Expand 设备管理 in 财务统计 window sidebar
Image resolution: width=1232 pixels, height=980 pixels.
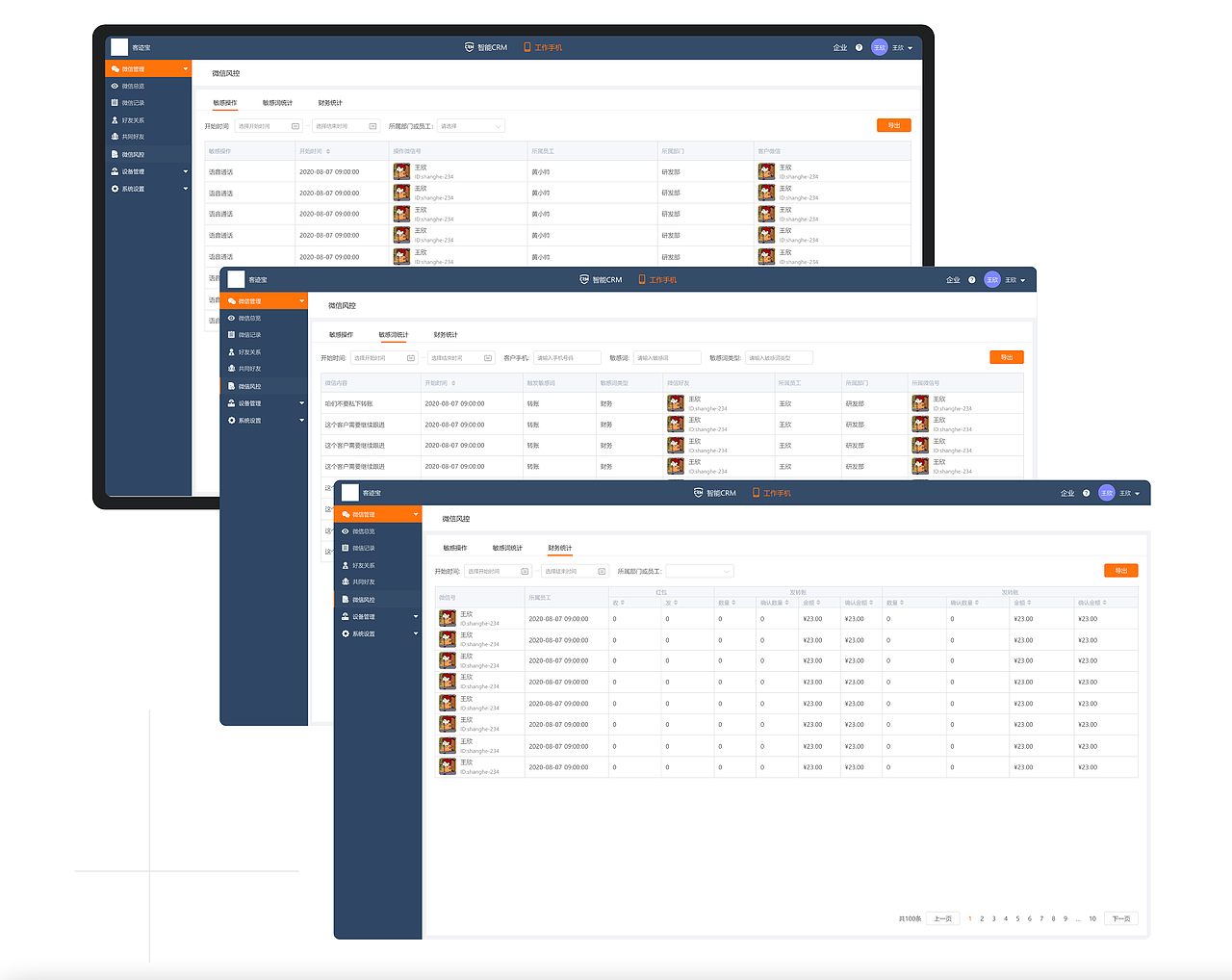(416, 617)
